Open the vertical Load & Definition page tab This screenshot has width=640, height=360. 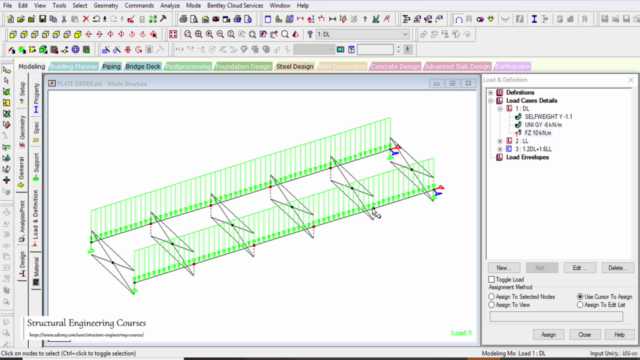click(x=36, y=218)
